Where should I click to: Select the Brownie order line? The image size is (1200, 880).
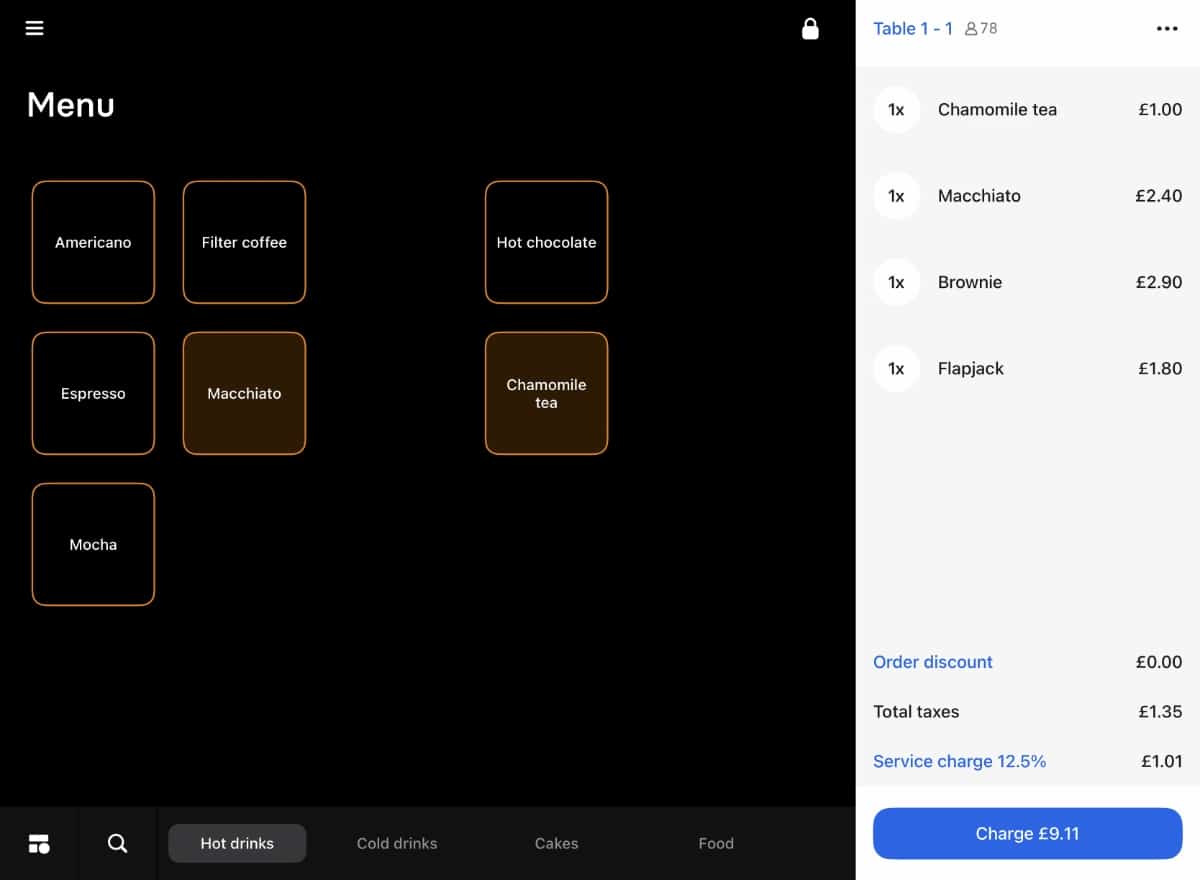click(x=1028, y=282)
